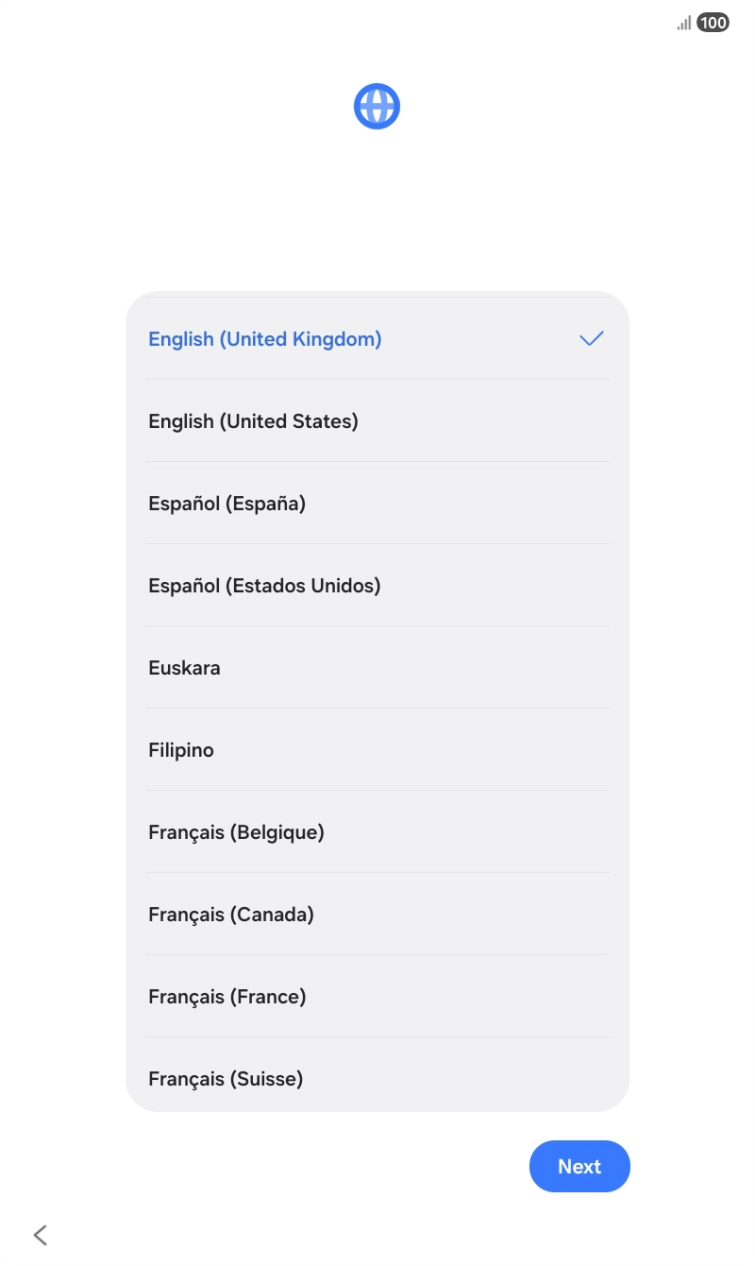755x1266 pixels.
Task: Click the status bar area
Action: click(x=376, y=20)
